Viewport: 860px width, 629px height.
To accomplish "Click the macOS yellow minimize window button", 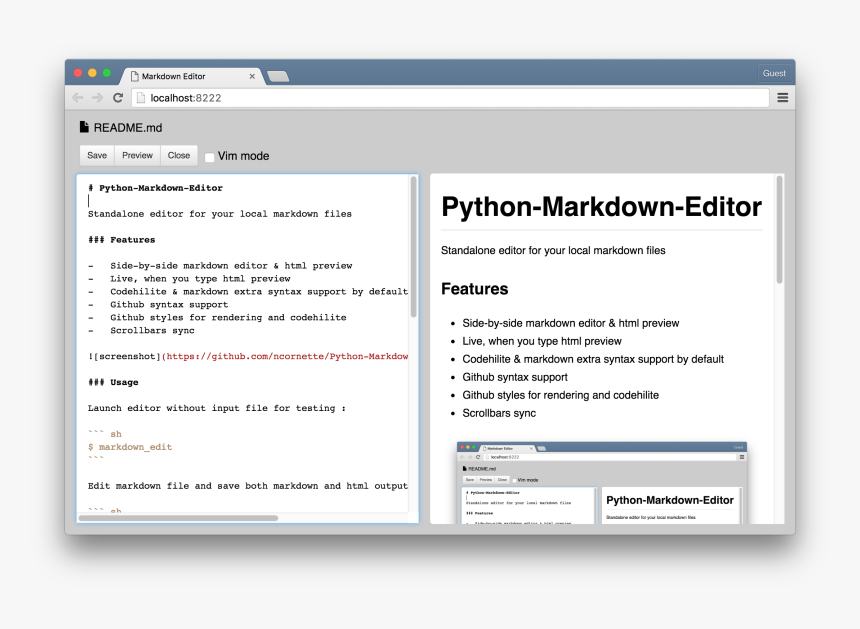I will click(x=92, y=73).
